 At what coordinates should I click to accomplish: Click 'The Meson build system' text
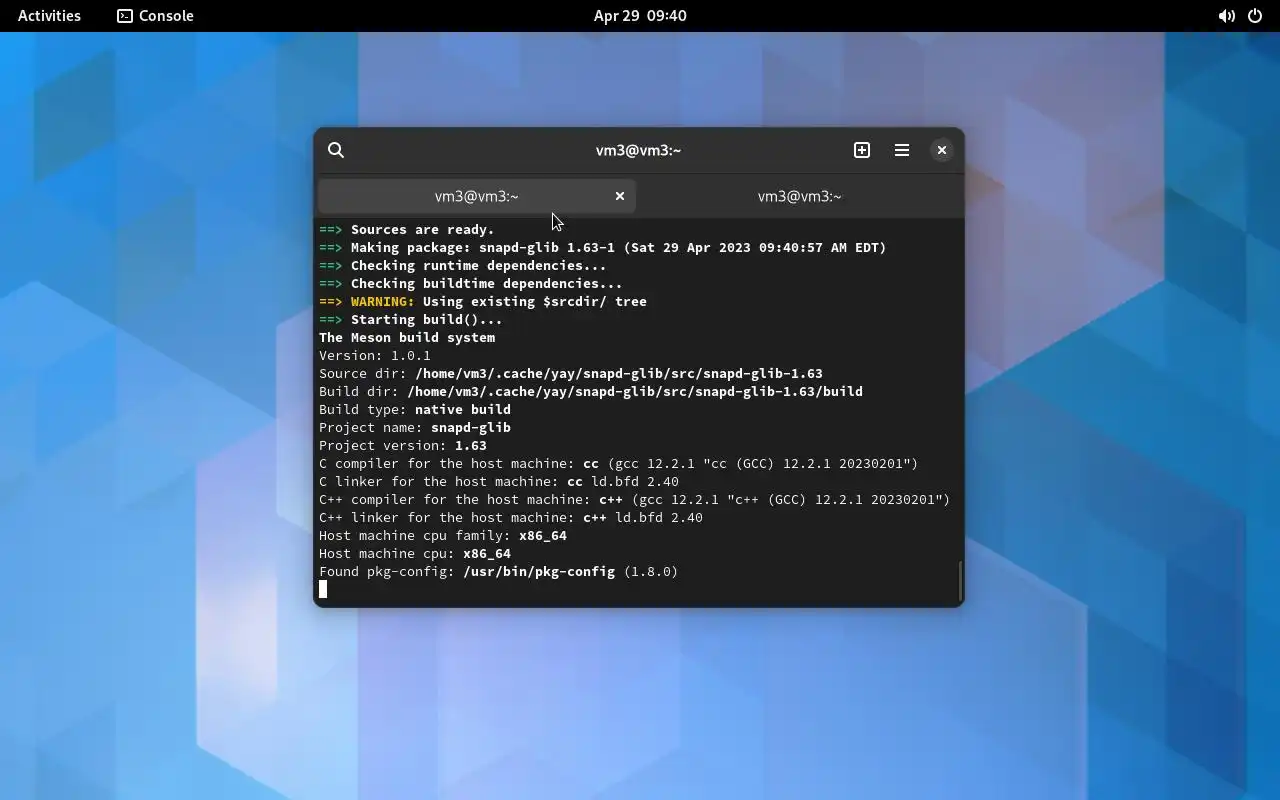click(407, 337)
